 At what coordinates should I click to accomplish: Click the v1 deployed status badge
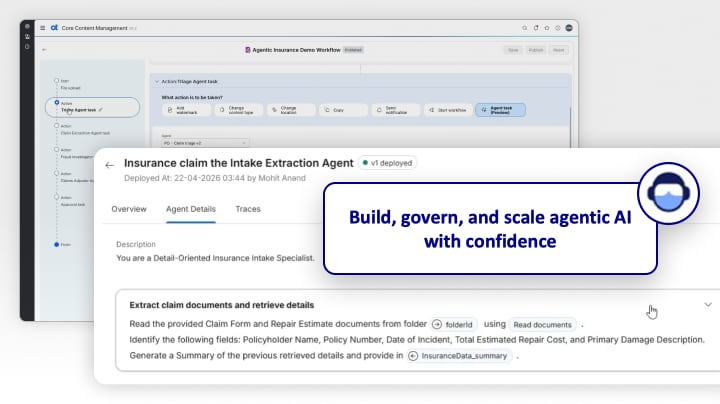387,163
